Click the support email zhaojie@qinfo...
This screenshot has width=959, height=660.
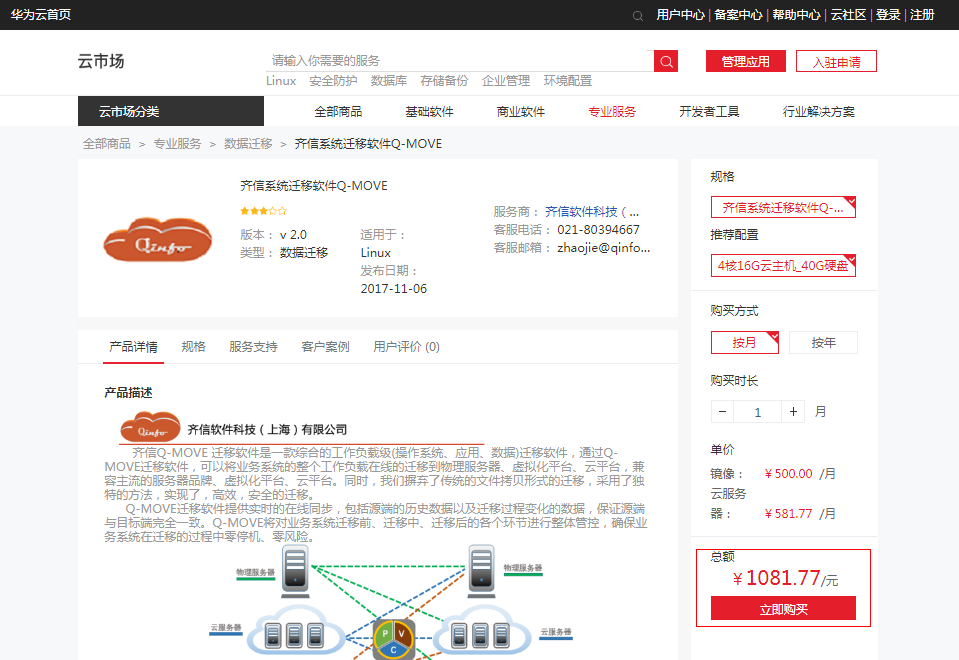(604, 248)
